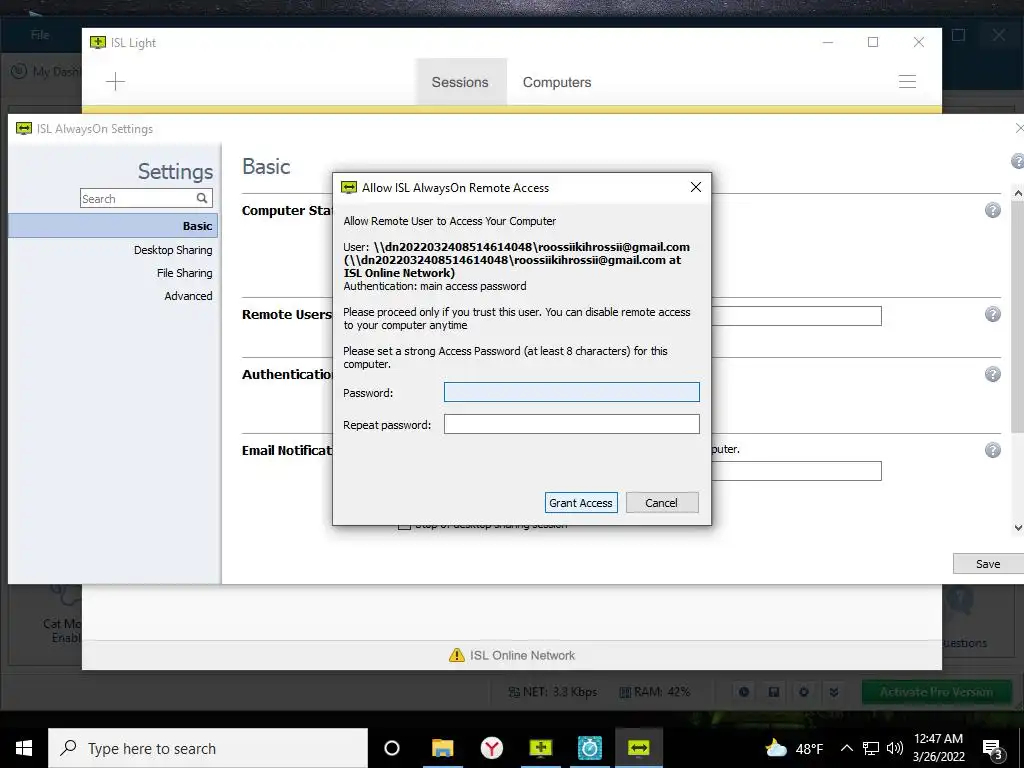The height and width of the screenshot is (768, 1024).
Task: Click the warning icon beside ISL Online Network
Action: [x=456, y=655]
